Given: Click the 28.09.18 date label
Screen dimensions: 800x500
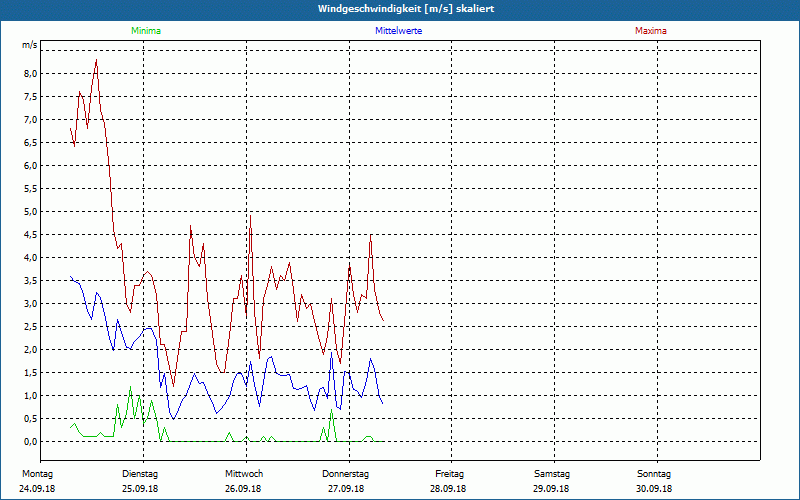Looking at the screenshot, I should 448,489.
